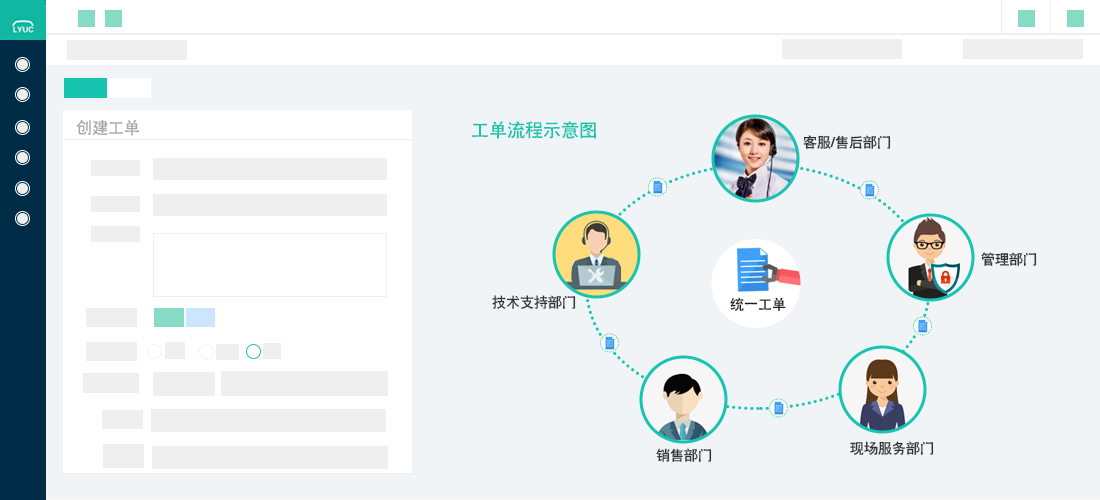Click the first input field under 创建工单
1100x500 pixels.
269,169
